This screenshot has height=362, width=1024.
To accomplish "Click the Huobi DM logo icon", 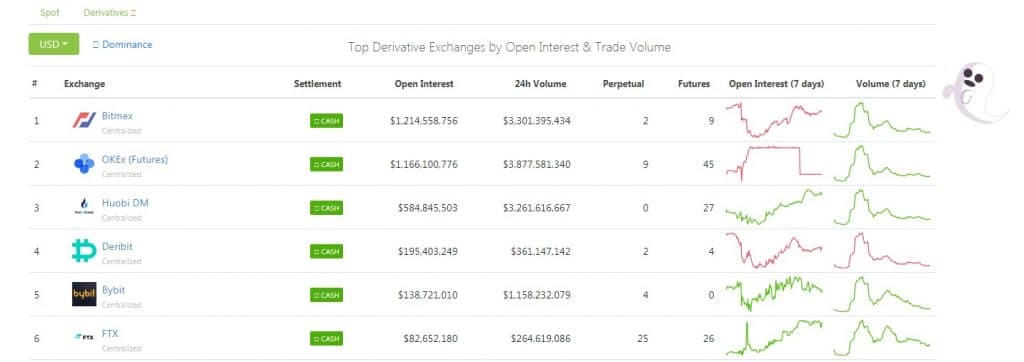I will pyautogui.click(x=84, y=207).
